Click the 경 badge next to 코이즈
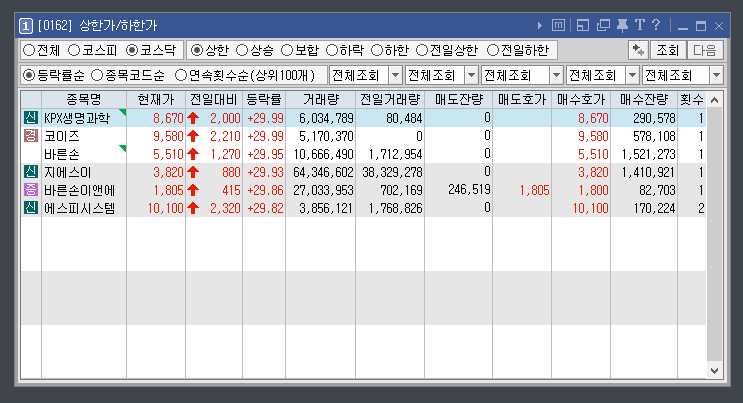743x403 pixels. (x=31, y=136)
